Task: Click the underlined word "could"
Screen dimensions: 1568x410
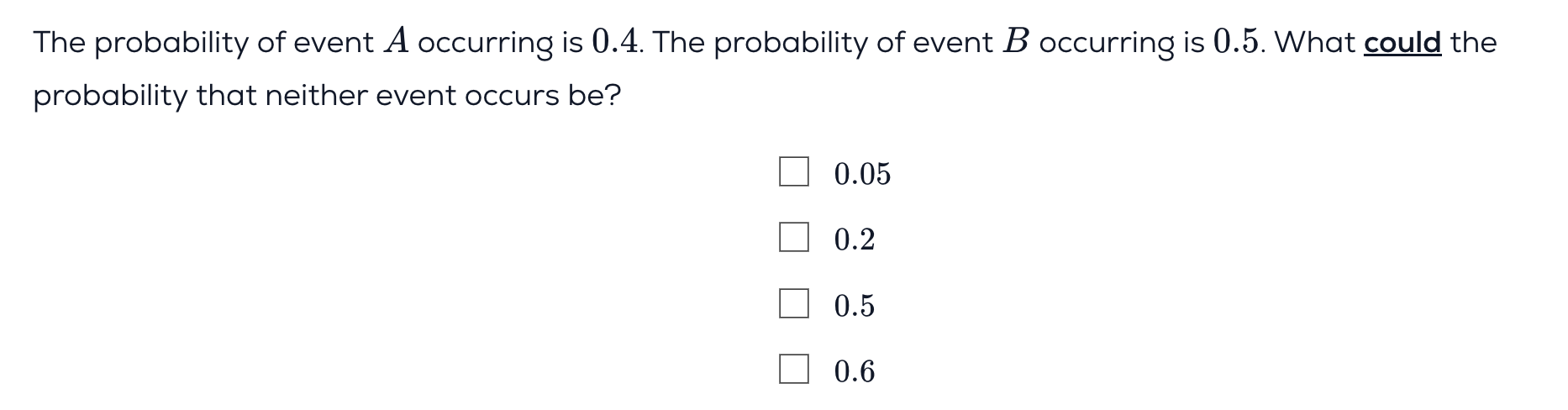Action: [x=1402, y=42]
